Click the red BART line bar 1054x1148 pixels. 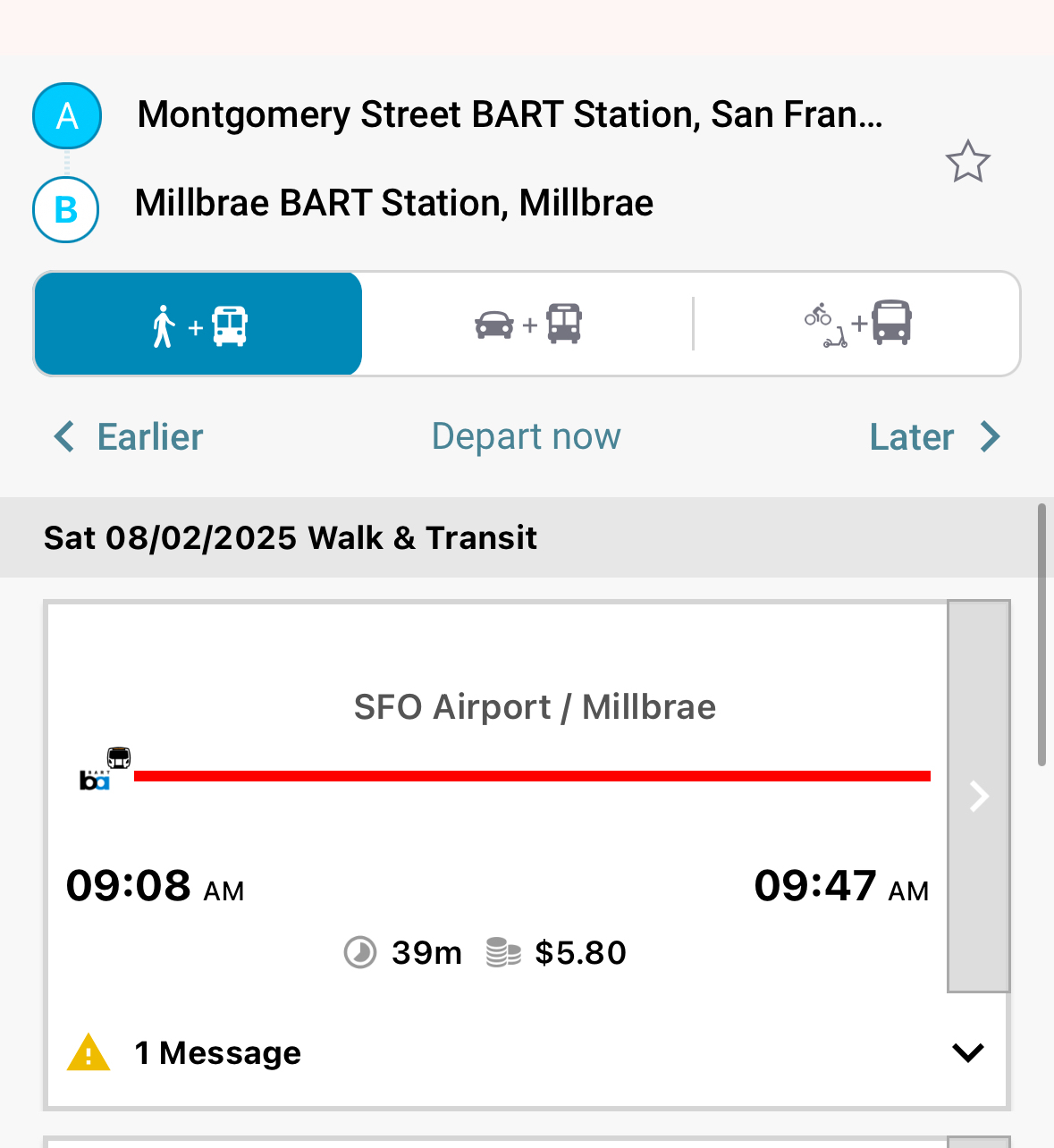point(532,776)
